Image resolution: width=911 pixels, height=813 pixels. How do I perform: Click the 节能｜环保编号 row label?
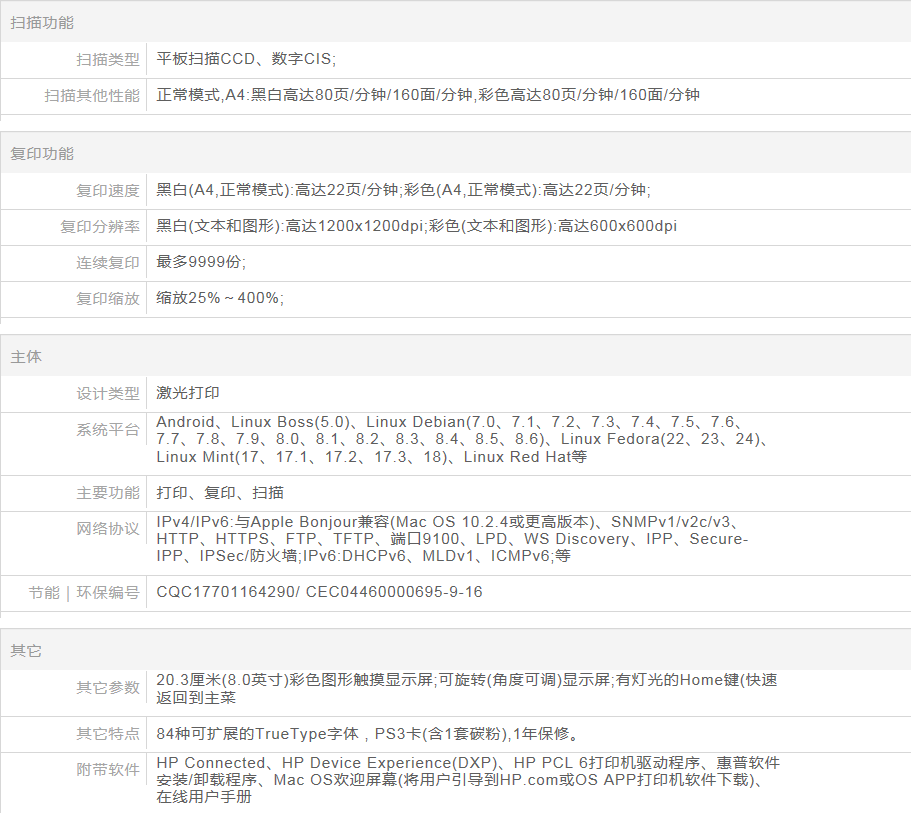(x=84, y=593)
